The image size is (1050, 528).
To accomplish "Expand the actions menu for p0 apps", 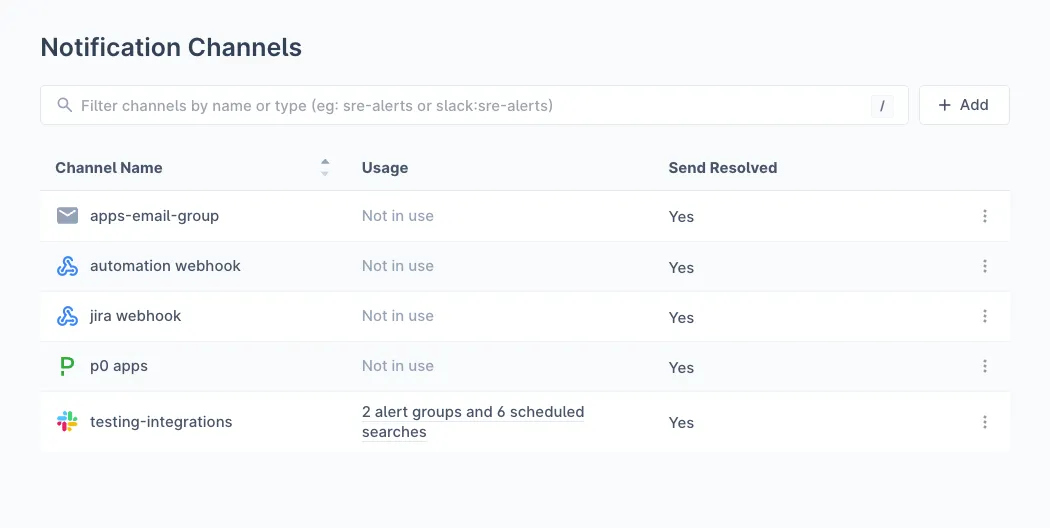I will [985, 366].
